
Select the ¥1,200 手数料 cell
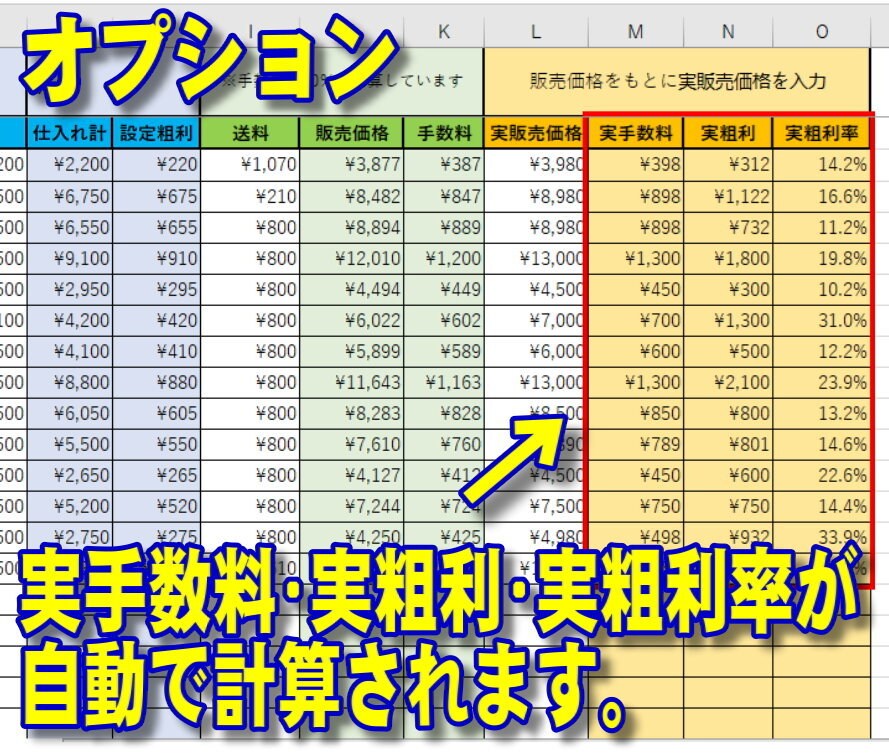click(x=444, y=259)
